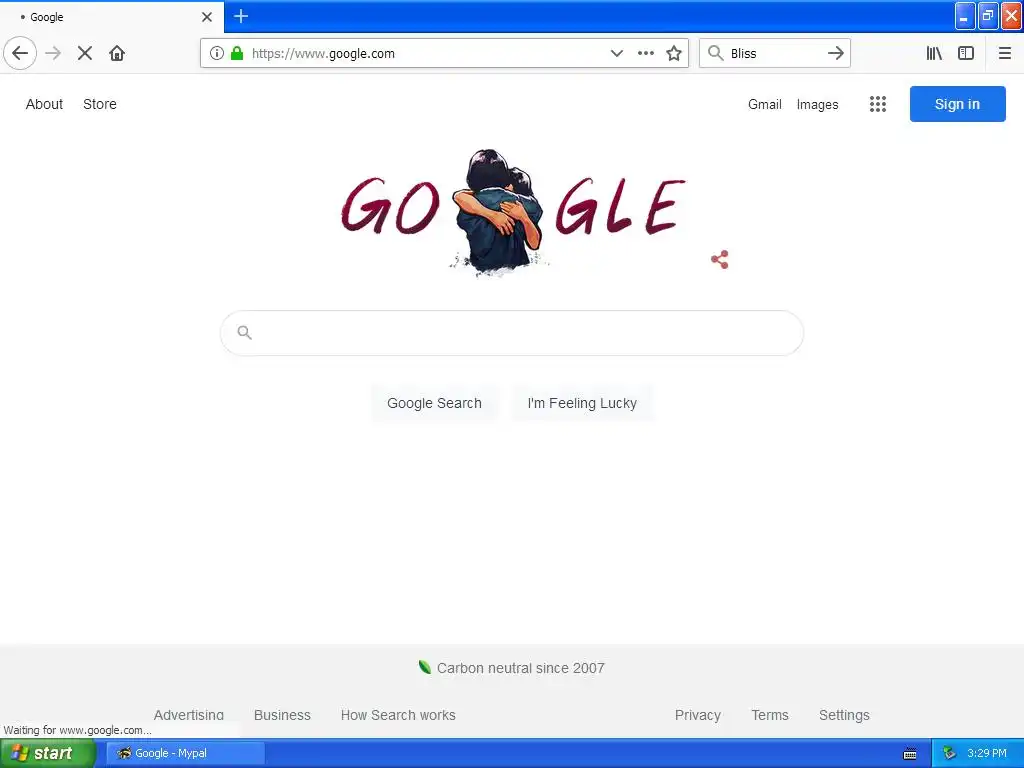The height and width of the screenshot is (768, 1024).
Task: Select the Google tab
Action: [112, 17]
